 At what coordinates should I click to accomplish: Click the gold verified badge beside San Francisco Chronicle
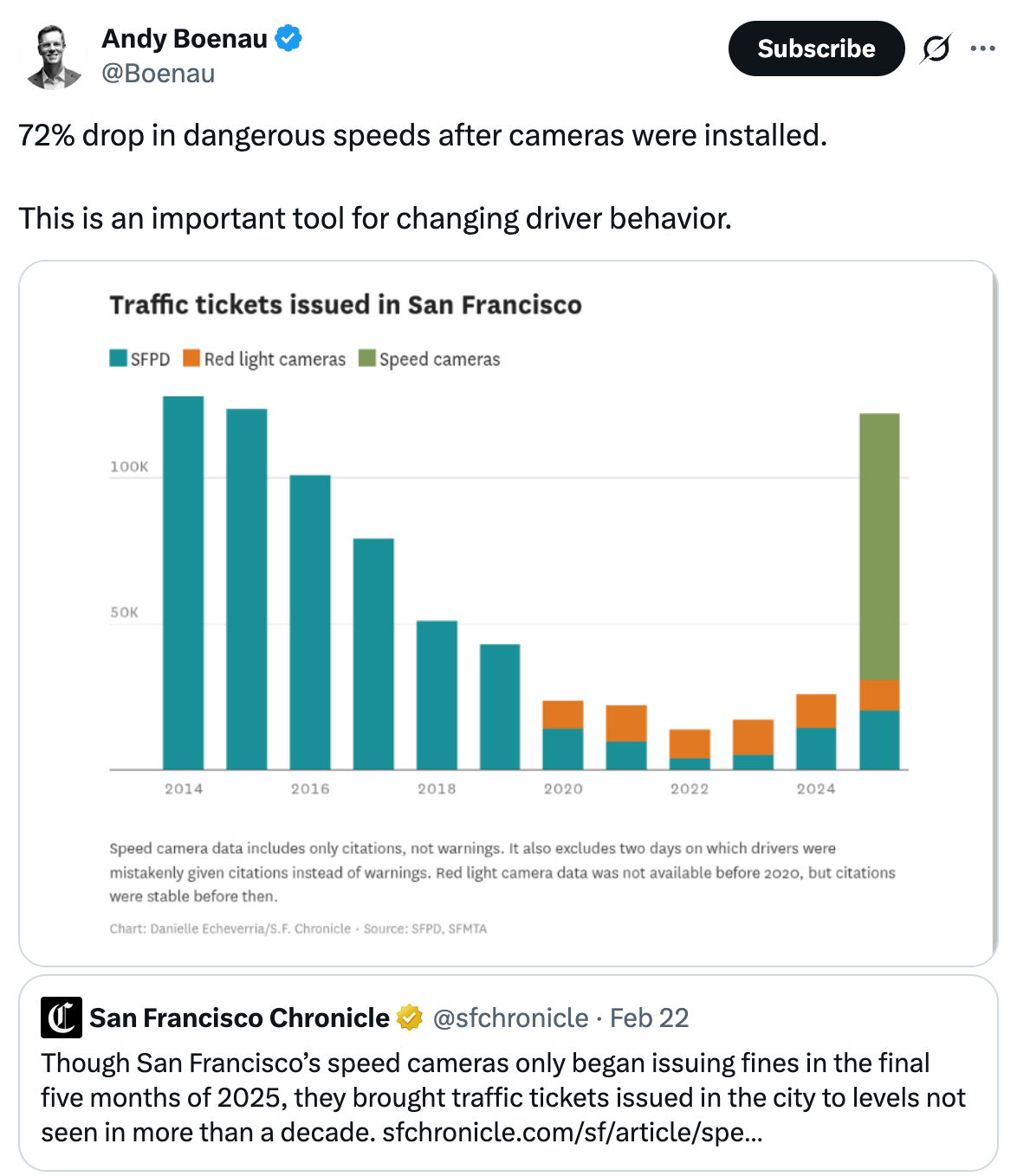coord(408,1018)
